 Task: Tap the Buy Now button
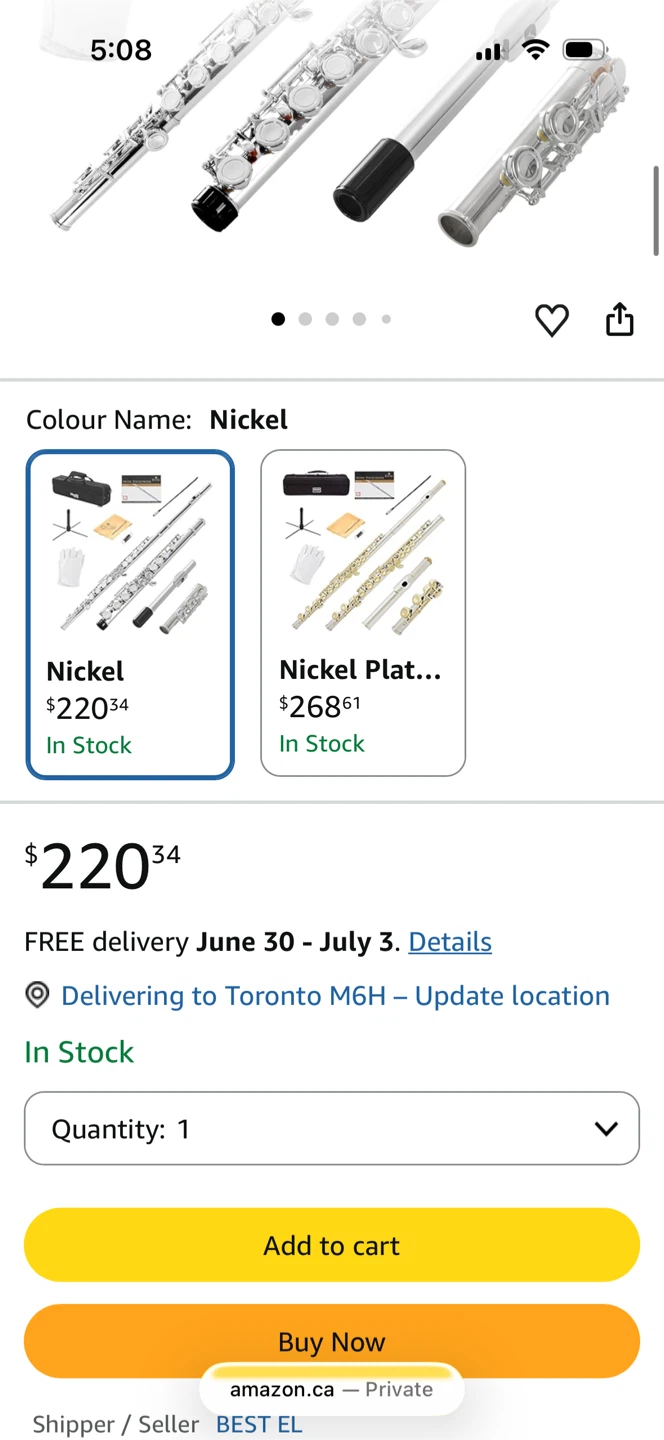click(332, 1341)
